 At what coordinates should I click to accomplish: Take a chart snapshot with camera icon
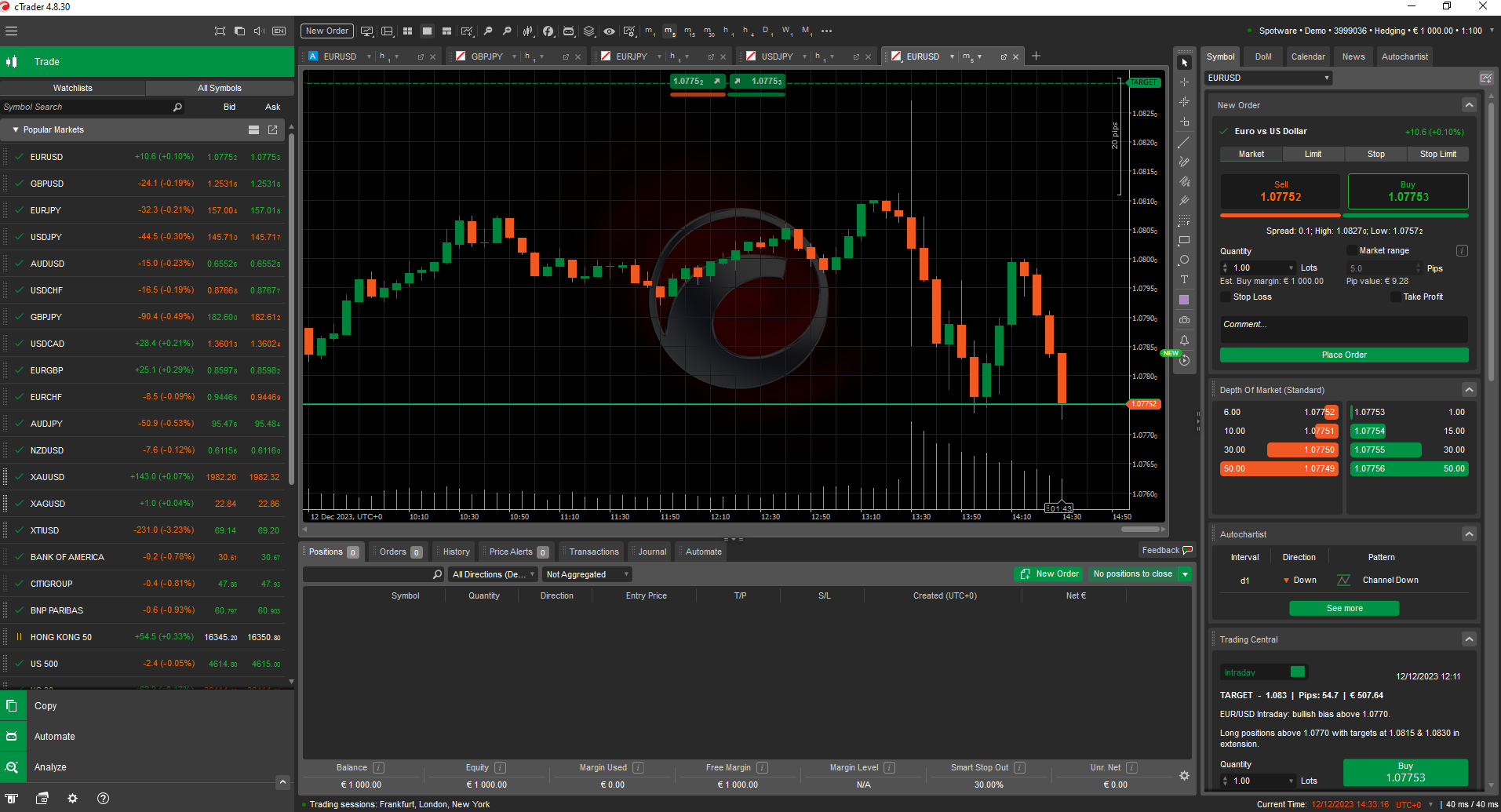1184,320
